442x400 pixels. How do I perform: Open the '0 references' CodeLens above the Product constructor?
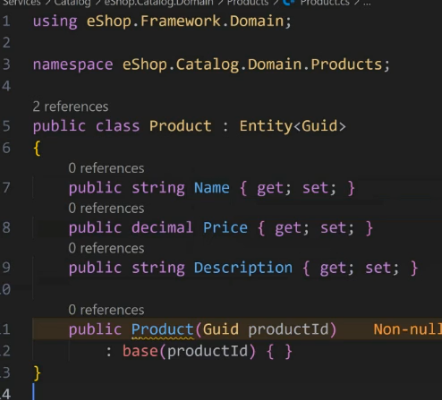click(x=106, y=310)
